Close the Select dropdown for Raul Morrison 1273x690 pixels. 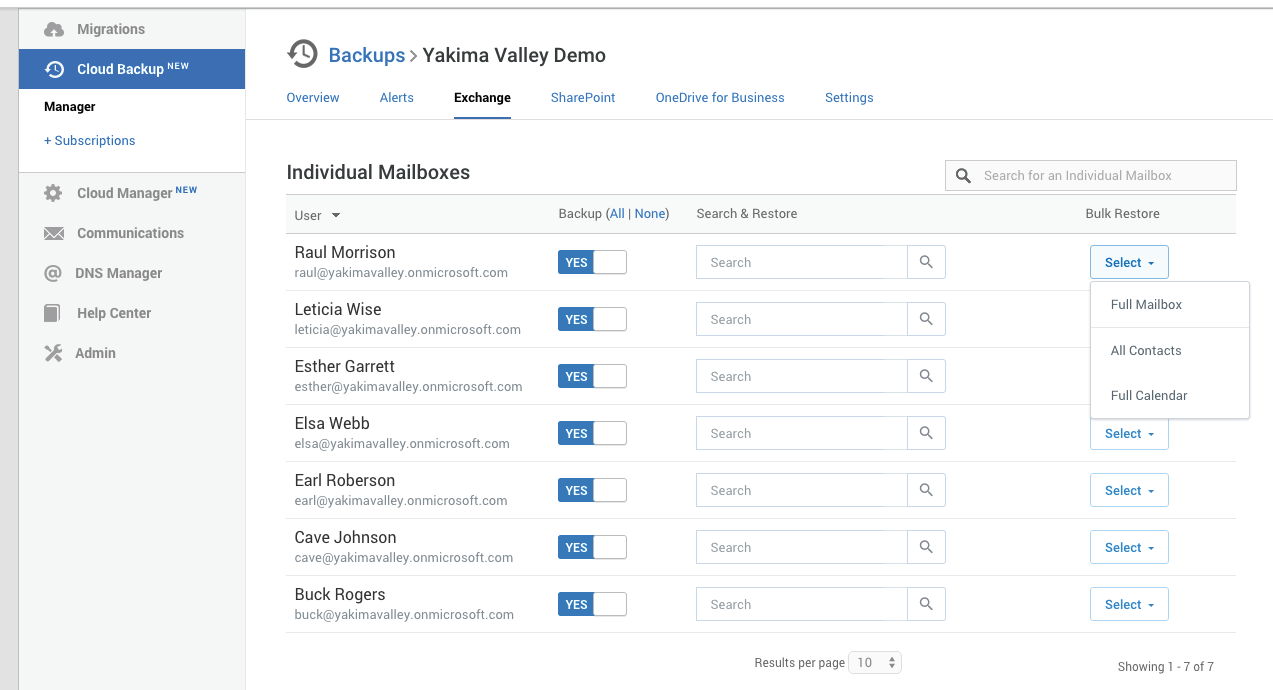[x=1129, y=262]
